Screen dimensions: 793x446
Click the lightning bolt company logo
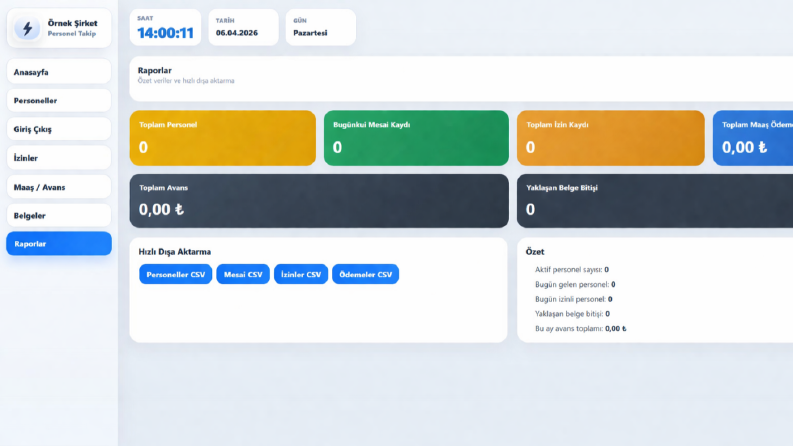click(x=27, y=28)
